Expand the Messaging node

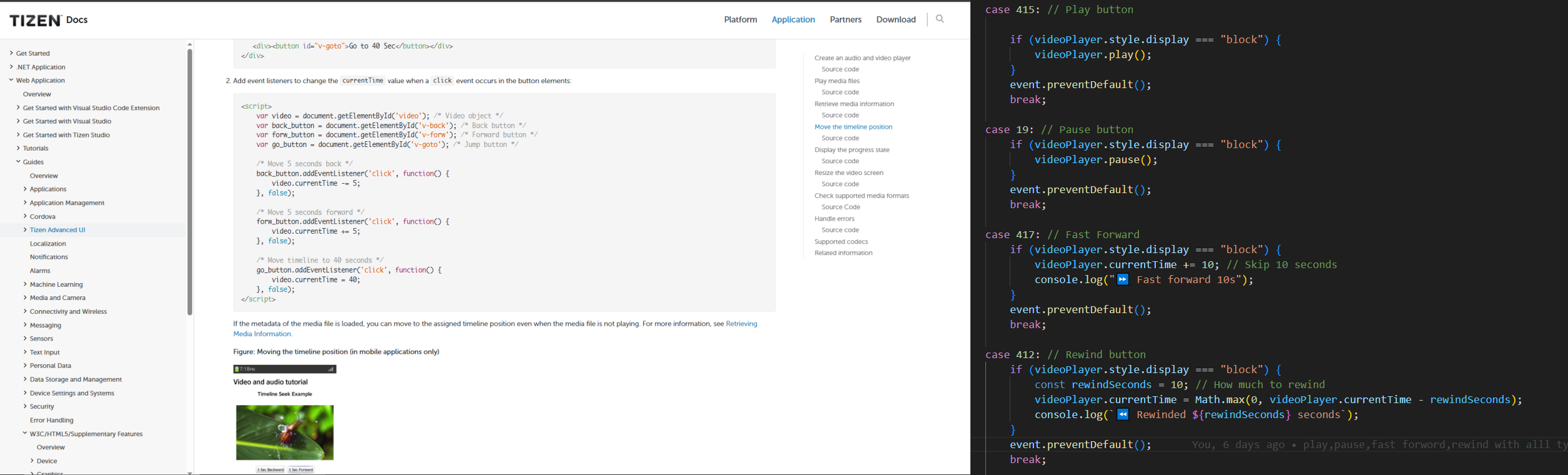(25, 325)
